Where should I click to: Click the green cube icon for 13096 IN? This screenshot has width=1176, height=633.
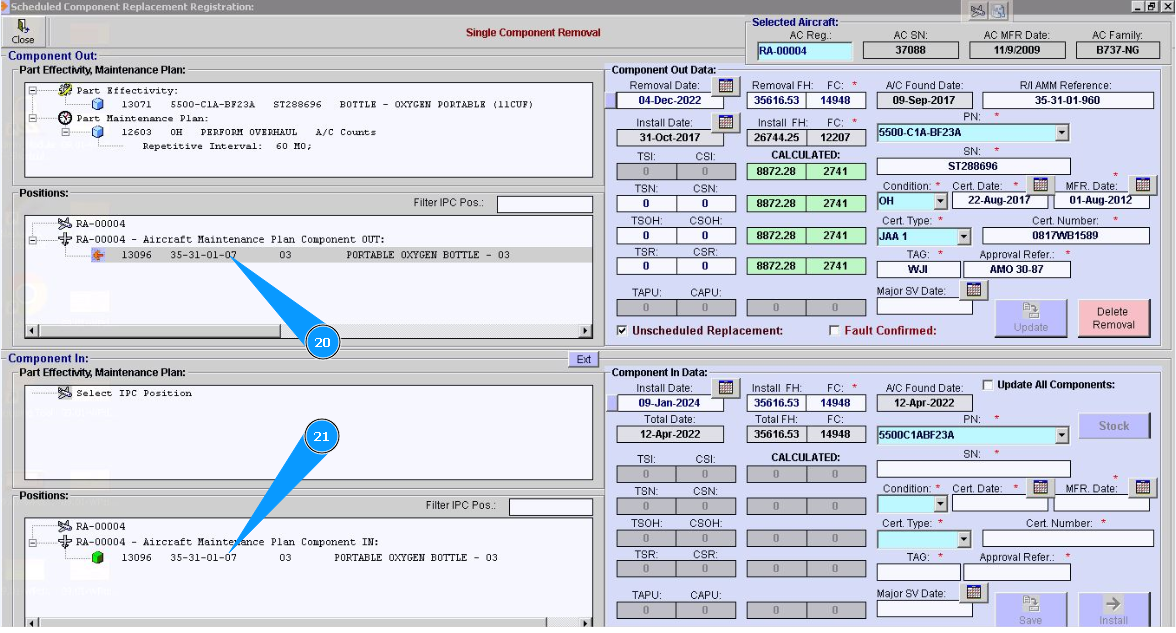(98, 558)
